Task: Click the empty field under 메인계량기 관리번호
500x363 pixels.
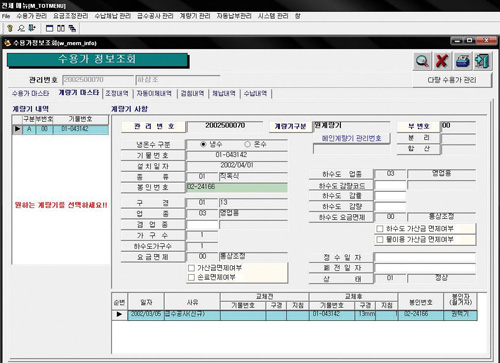Action: coord(351,149)
